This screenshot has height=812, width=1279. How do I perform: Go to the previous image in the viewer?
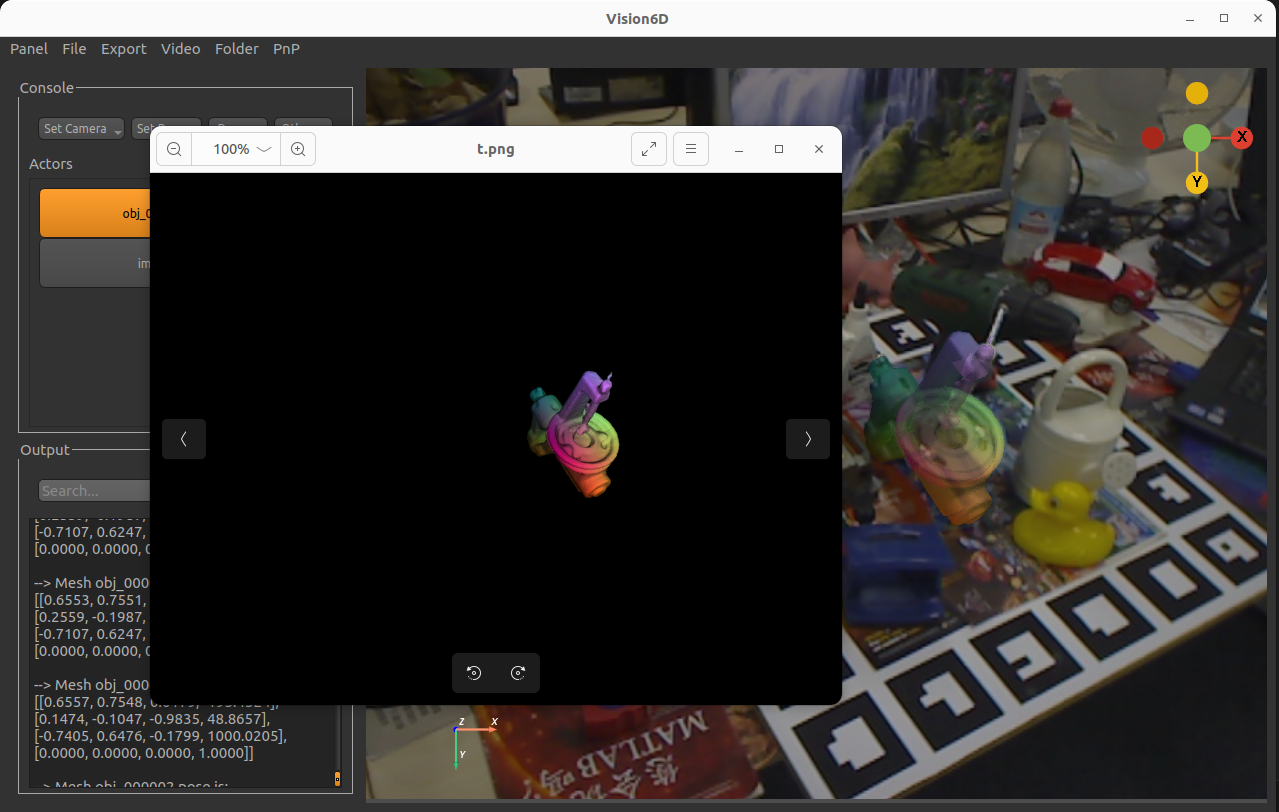coord(183,438)
